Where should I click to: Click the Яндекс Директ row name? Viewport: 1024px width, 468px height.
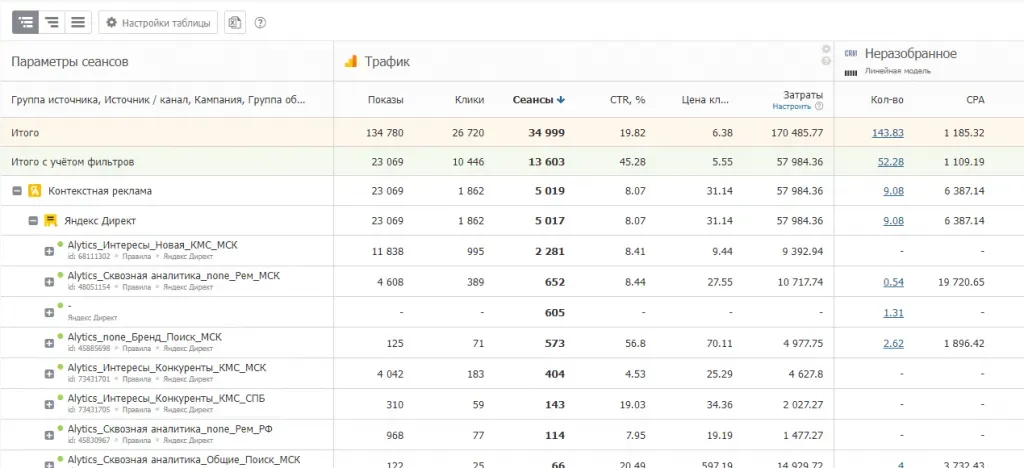(x=100, y=221)
